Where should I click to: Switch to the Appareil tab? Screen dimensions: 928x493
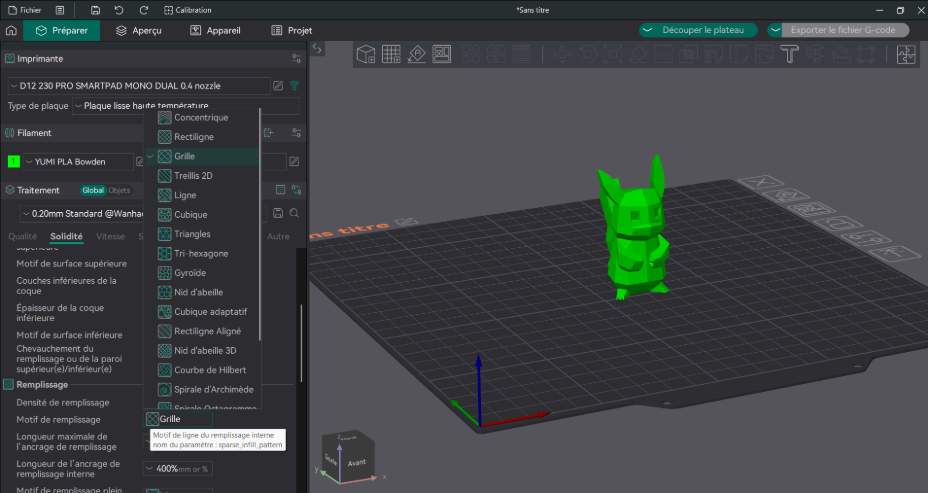click(215, 30)
